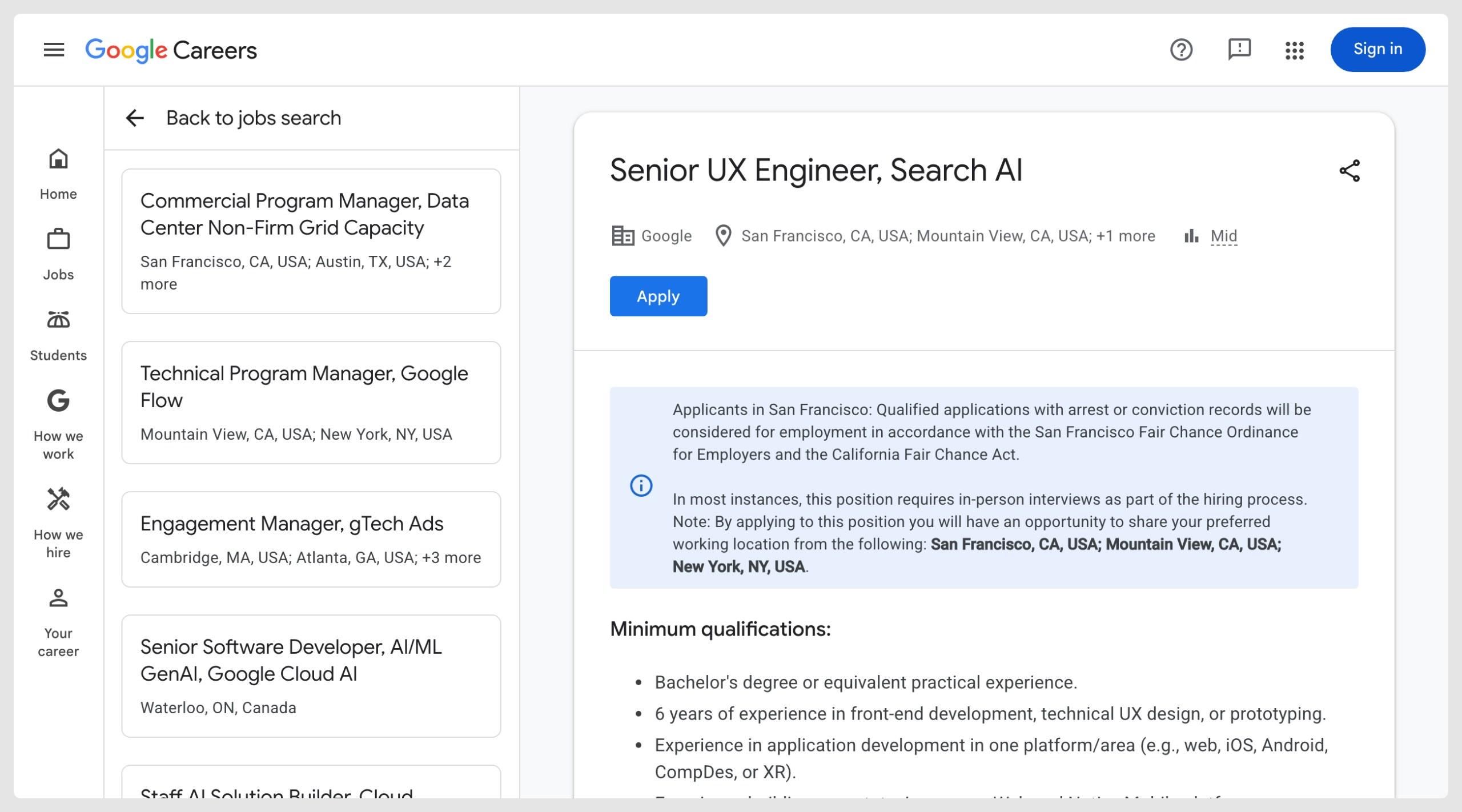Share the Senior UX Engineer job

(x=1349, y=171)
